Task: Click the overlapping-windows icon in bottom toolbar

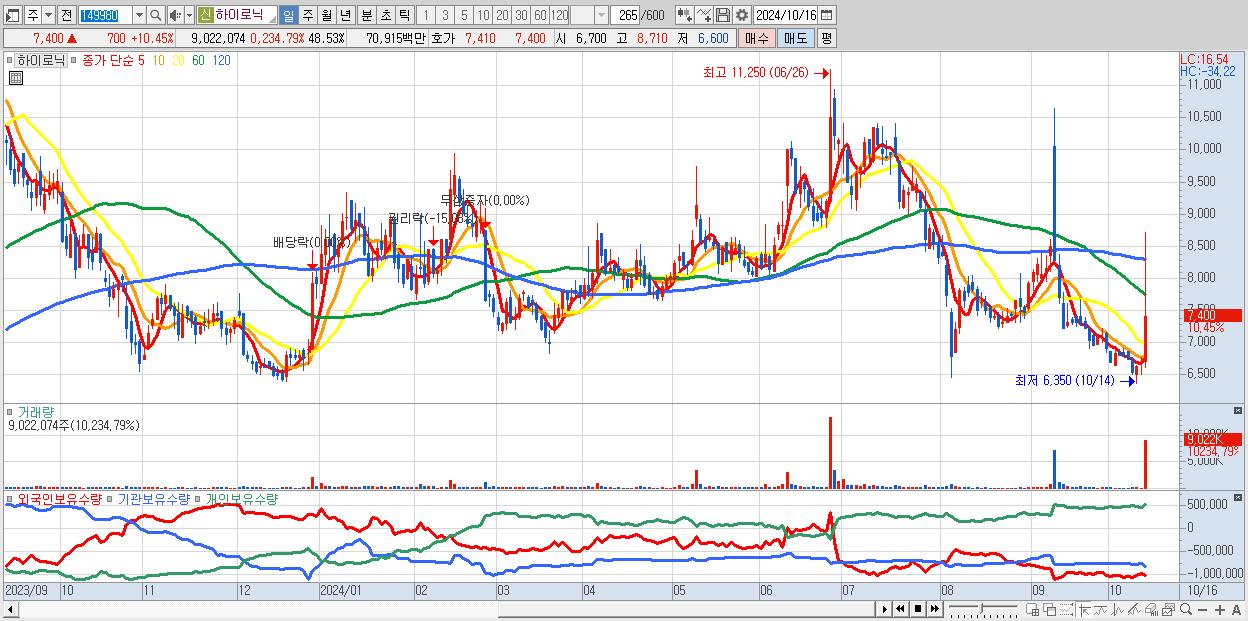Action: 1049,609
